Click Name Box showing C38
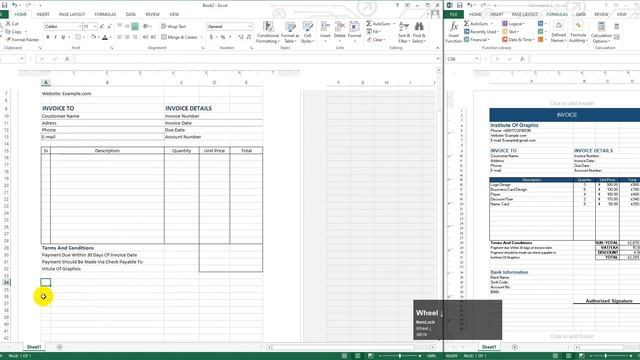This screenshot has width=640, height=360. 463,59
